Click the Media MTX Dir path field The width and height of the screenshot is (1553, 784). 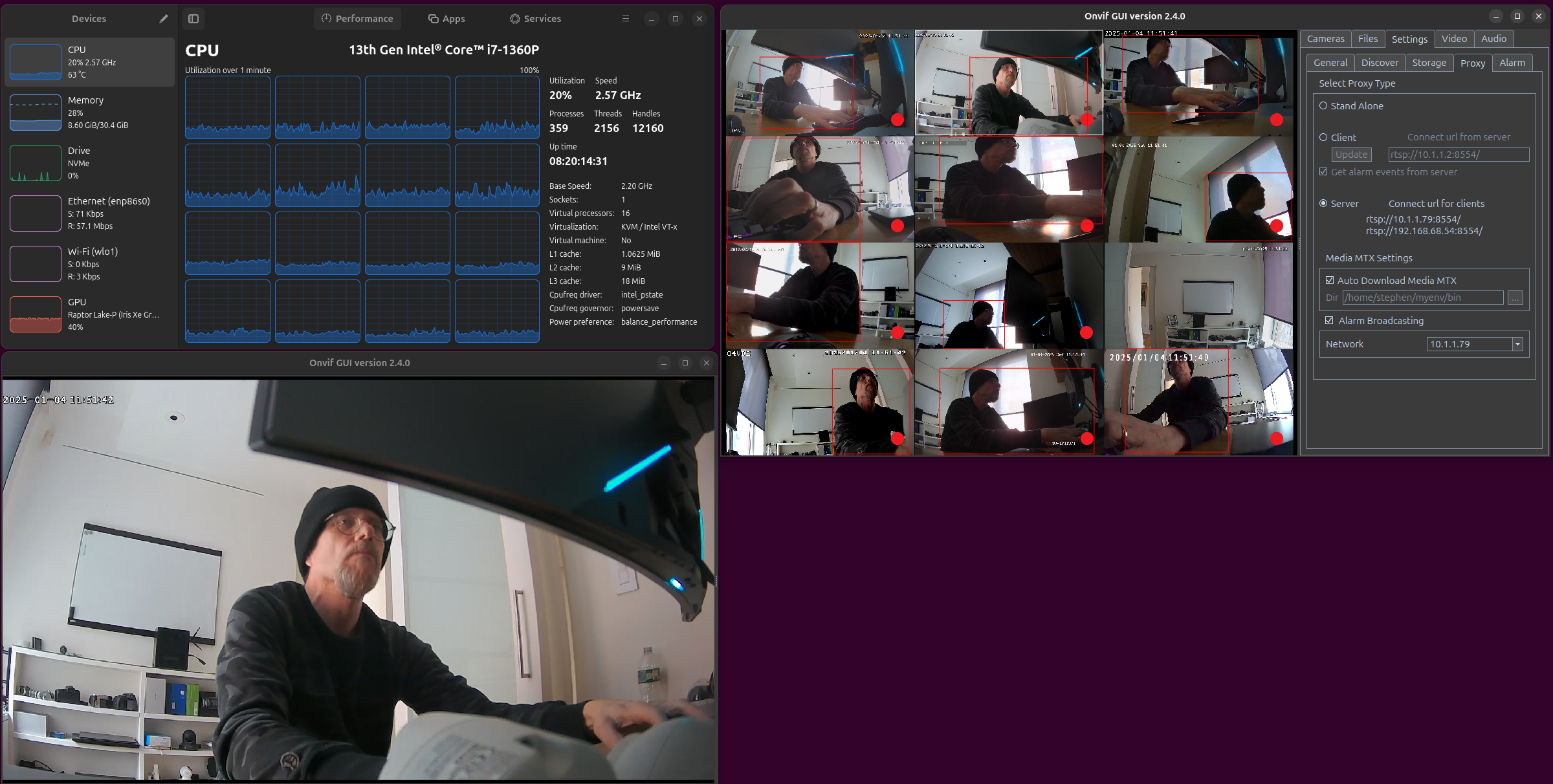click(x=1422, y=298)
